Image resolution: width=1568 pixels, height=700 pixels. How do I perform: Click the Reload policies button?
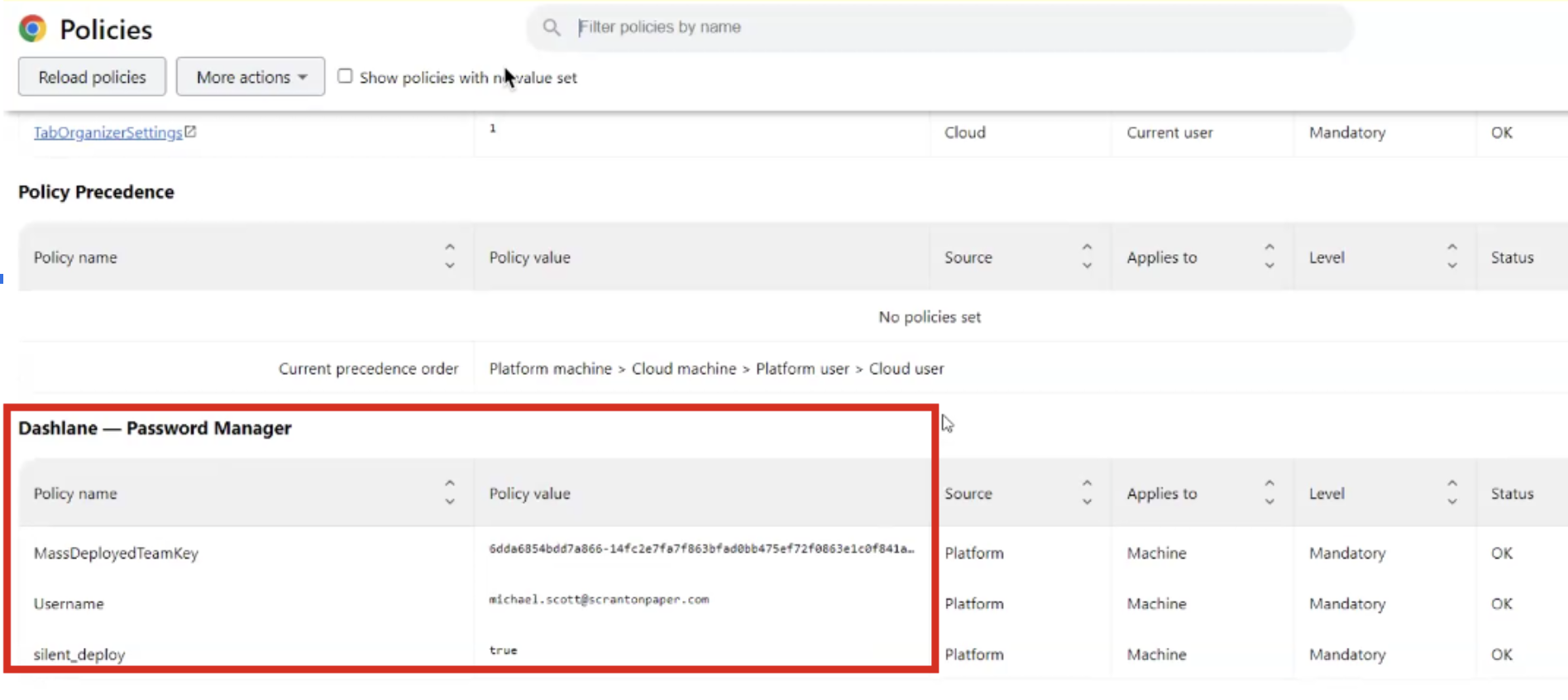92,77
